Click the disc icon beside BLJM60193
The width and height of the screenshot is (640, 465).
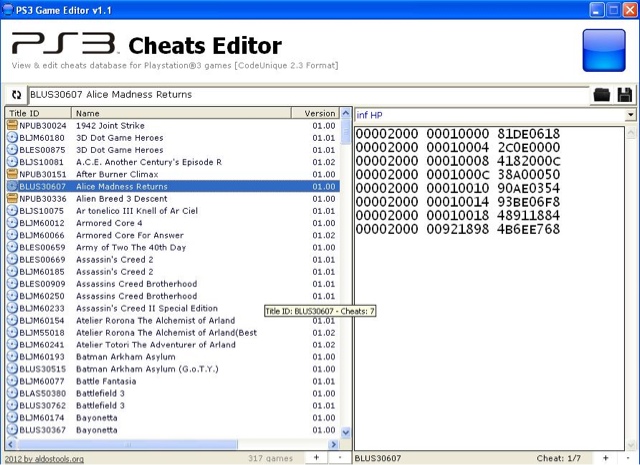tap(13, 356)
